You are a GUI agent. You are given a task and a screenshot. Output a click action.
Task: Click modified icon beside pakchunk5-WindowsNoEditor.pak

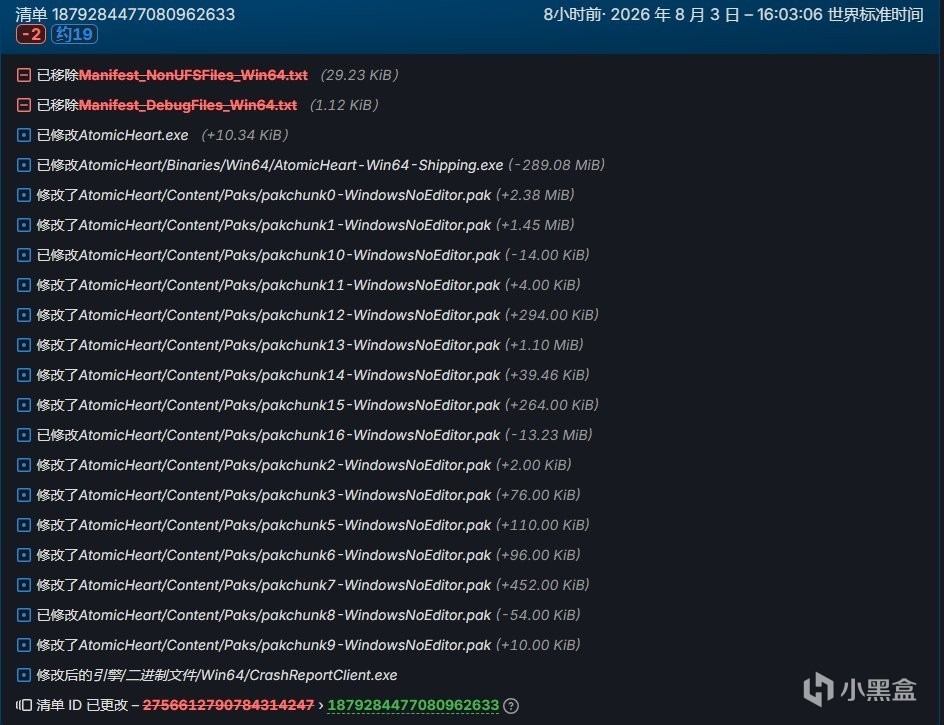click(24, 525)
